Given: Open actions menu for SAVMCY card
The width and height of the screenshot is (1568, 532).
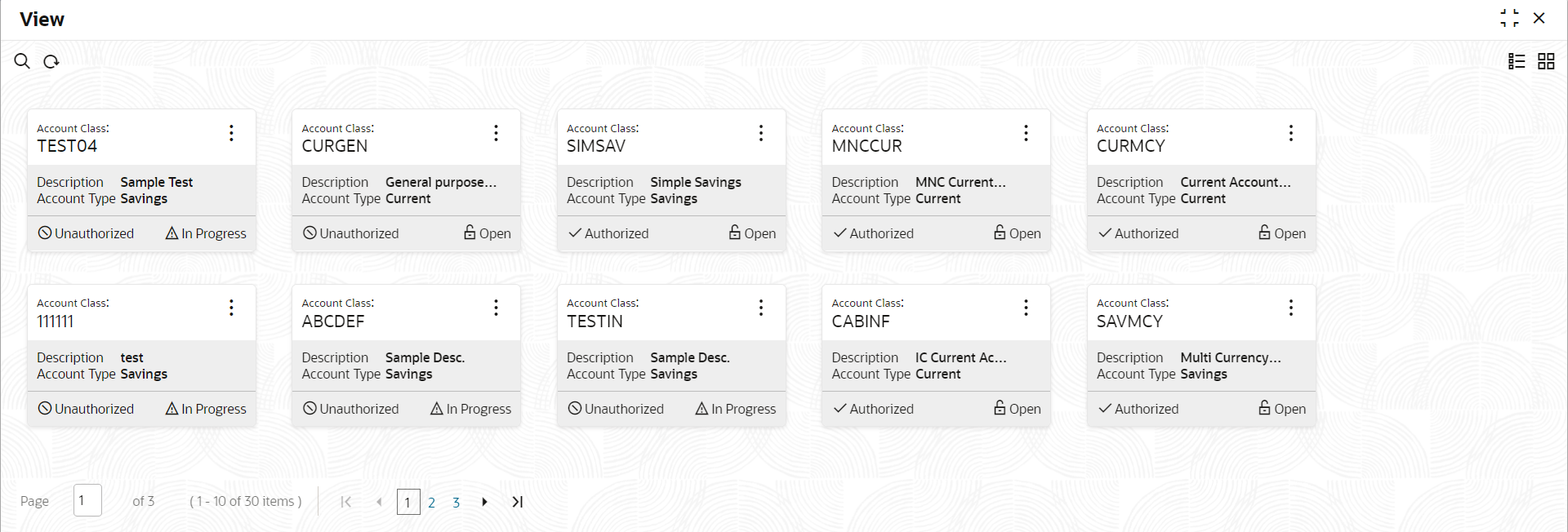Looking at the screenshot, I should (x=1291, y=308).
